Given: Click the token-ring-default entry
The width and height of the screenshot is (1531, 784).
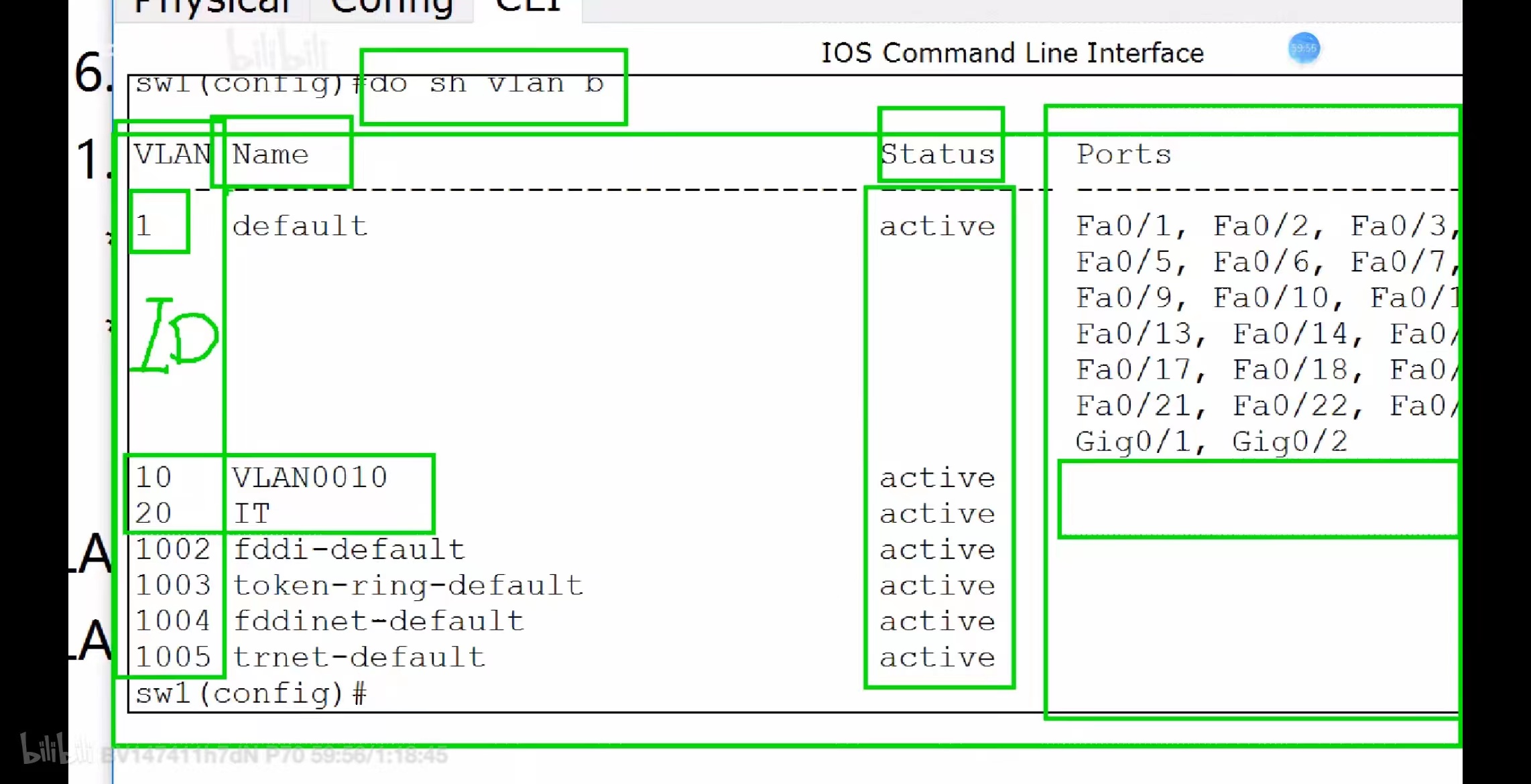Looking at the screenshot, I should (x=408, y=586).
